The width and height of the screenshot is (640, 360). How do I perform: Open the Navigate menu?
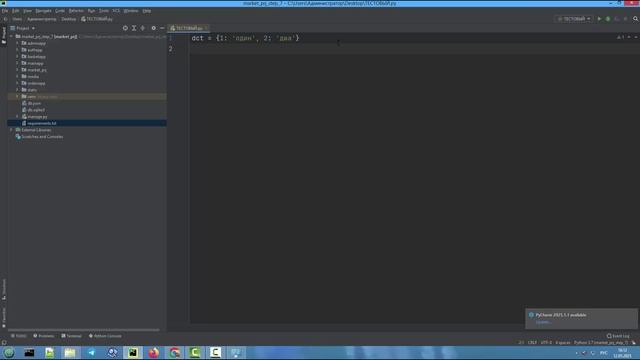(43, 11)
